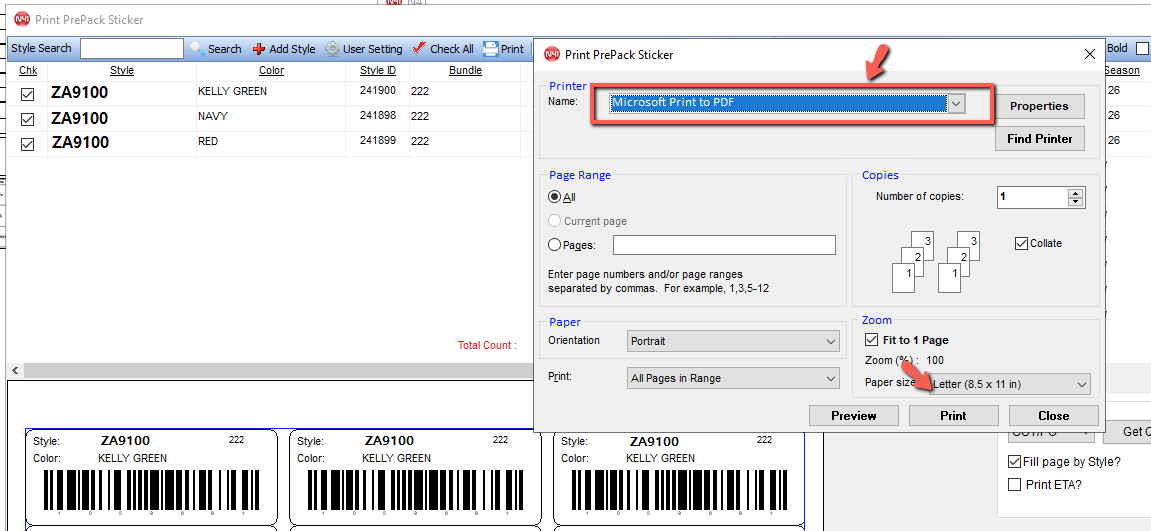Image resolution: width=1151 pixels, height=531 pixels.
Task: Click the Close button in print dialog
Action: pyautogui.click(x=1053, y=416)
